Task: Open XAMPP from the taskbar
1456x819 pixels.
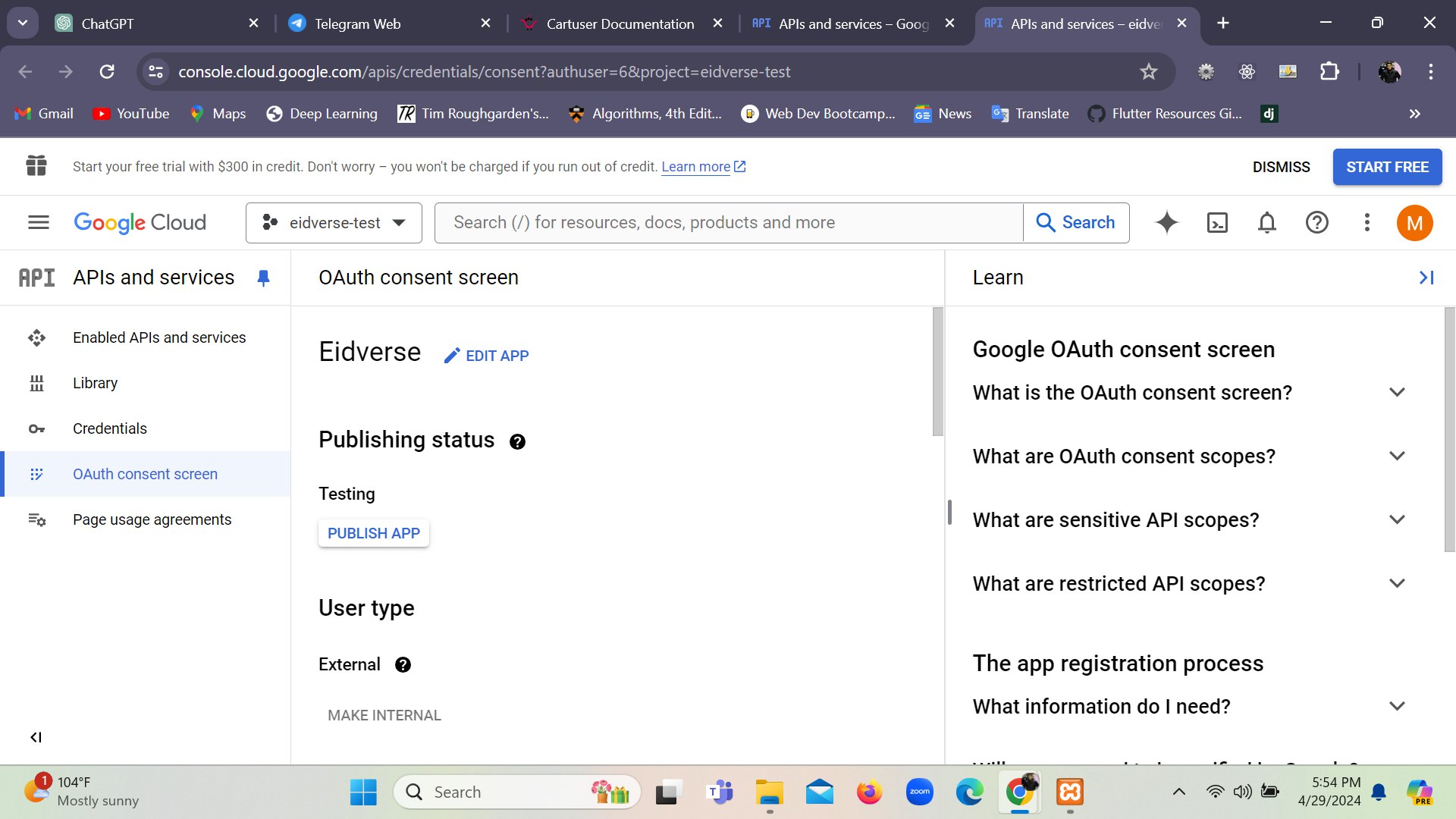Action: click(1070, 792)
